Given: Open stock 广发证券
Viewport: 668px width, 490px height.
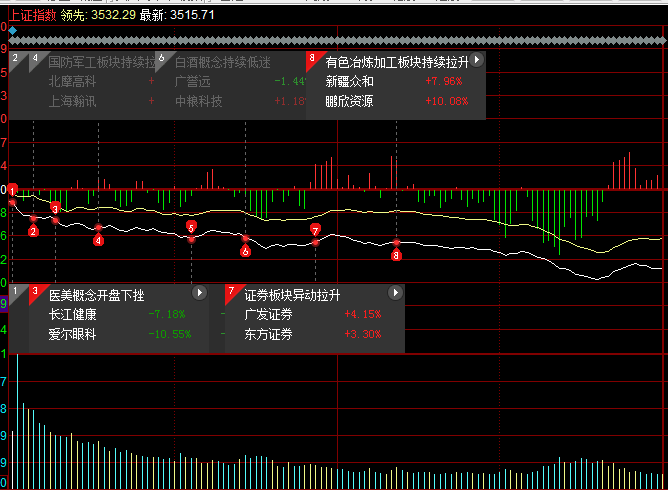Looking at the screenshot, I should click(x=268, y=314).
